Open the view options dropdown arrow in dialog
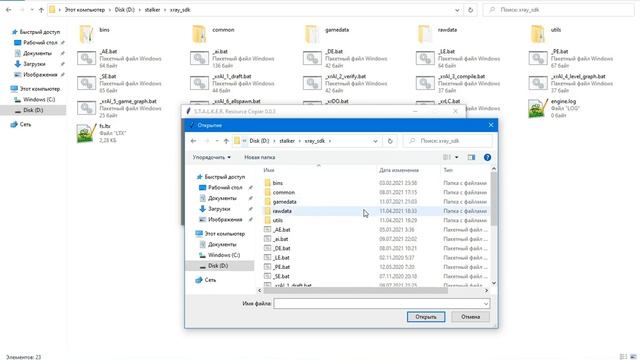 coord(456,157)
